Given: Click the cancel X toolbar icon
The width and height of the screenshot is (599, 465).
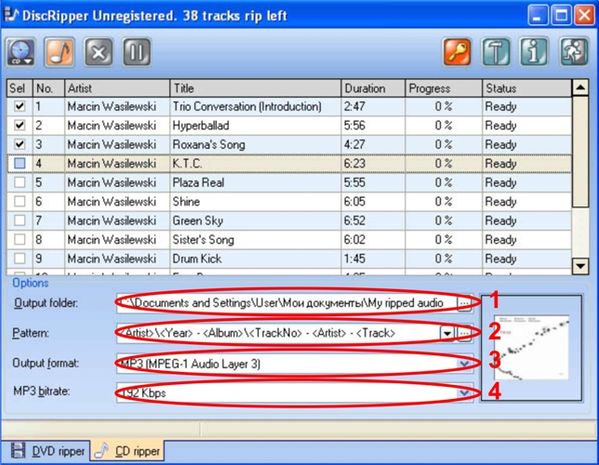Looking at the screenshot, I should [98, 52].
